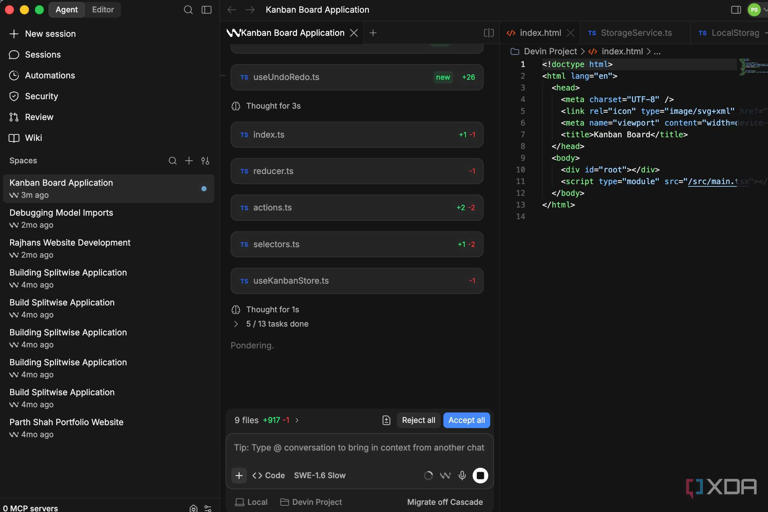Screen dimensions: 768x512
Task: Switch to the LocalStorag tab
Action: (730, 33)
